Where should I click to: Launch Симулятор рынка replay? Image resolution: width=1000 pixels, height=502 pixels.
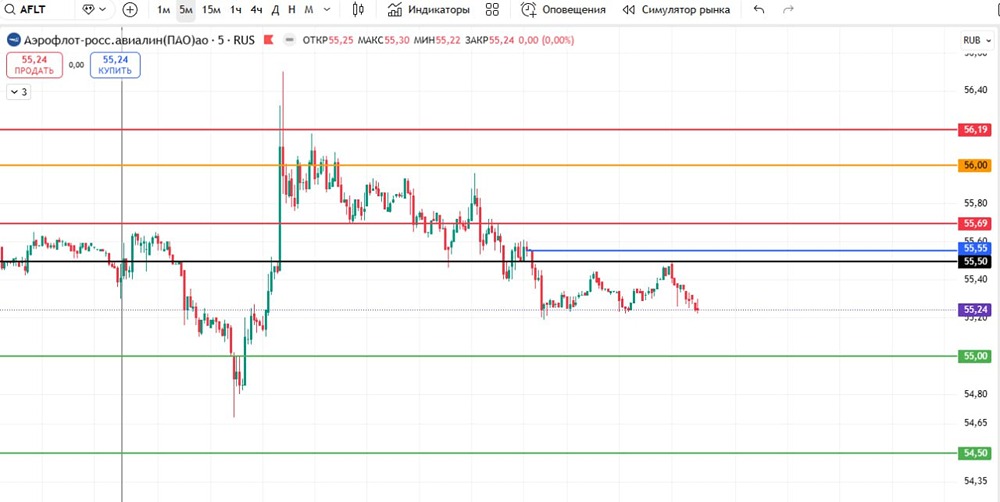tap(676, 10)
